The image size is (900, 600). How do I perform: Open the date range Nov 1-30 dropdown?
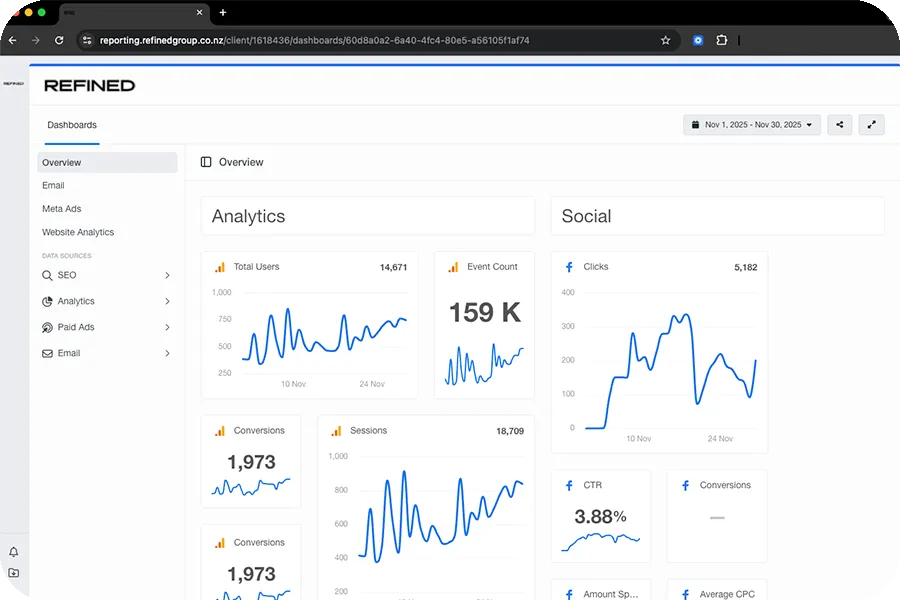751,125
